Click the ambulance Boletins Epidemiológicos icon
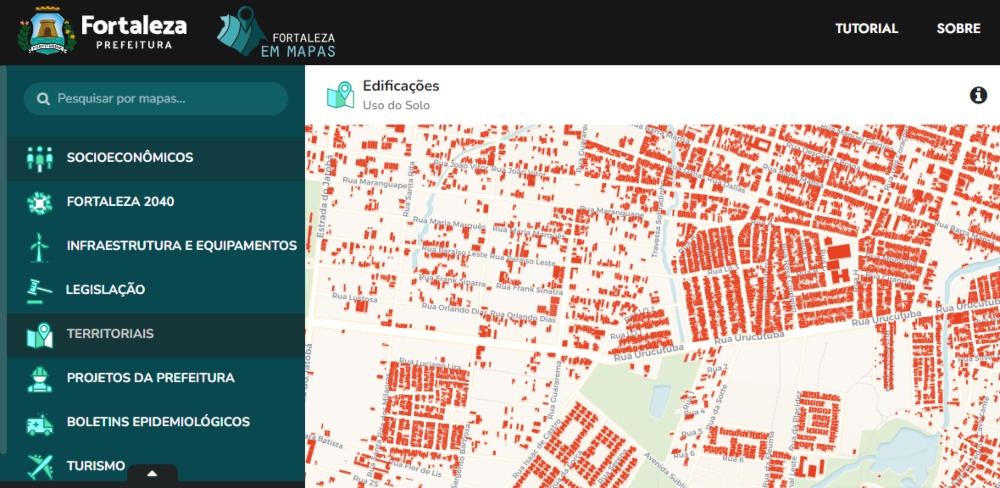 (40, 423)
